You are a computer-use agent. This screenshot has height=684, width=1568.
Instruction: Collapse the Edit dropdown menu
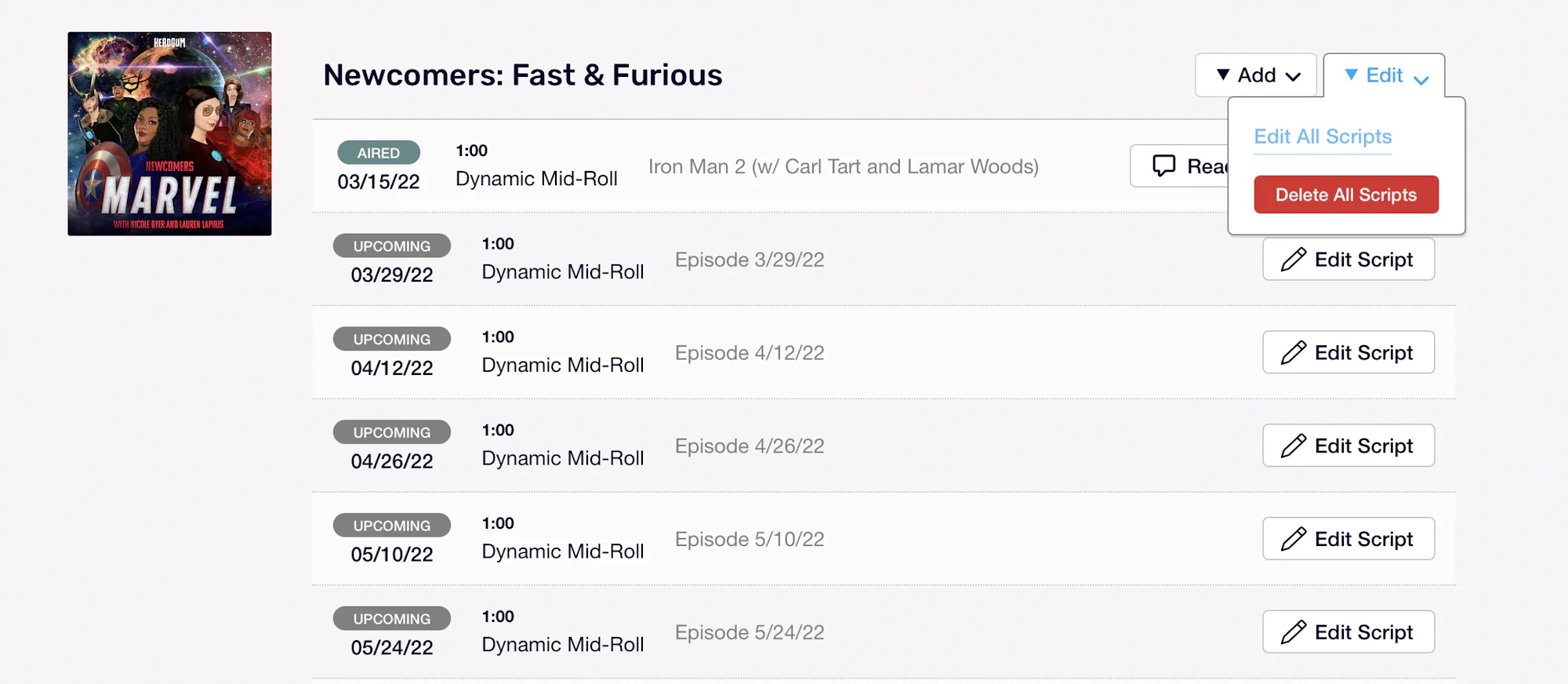pyautogui.click(x=1385, y=75)
